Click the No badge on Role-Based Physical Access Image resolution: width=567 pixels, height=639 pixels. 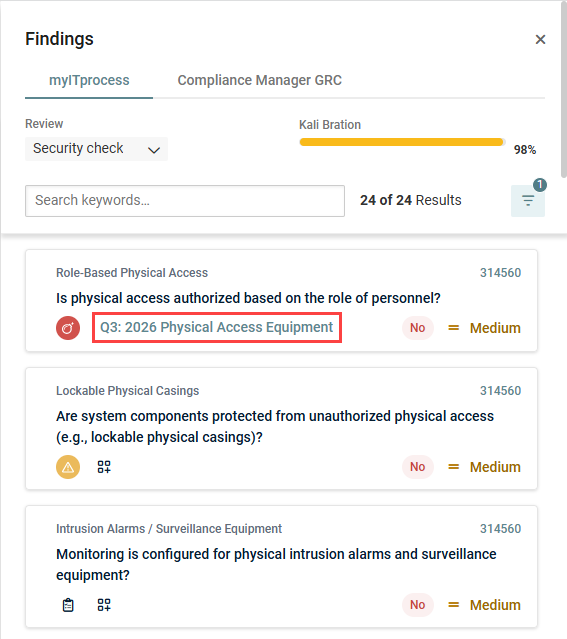417,328
